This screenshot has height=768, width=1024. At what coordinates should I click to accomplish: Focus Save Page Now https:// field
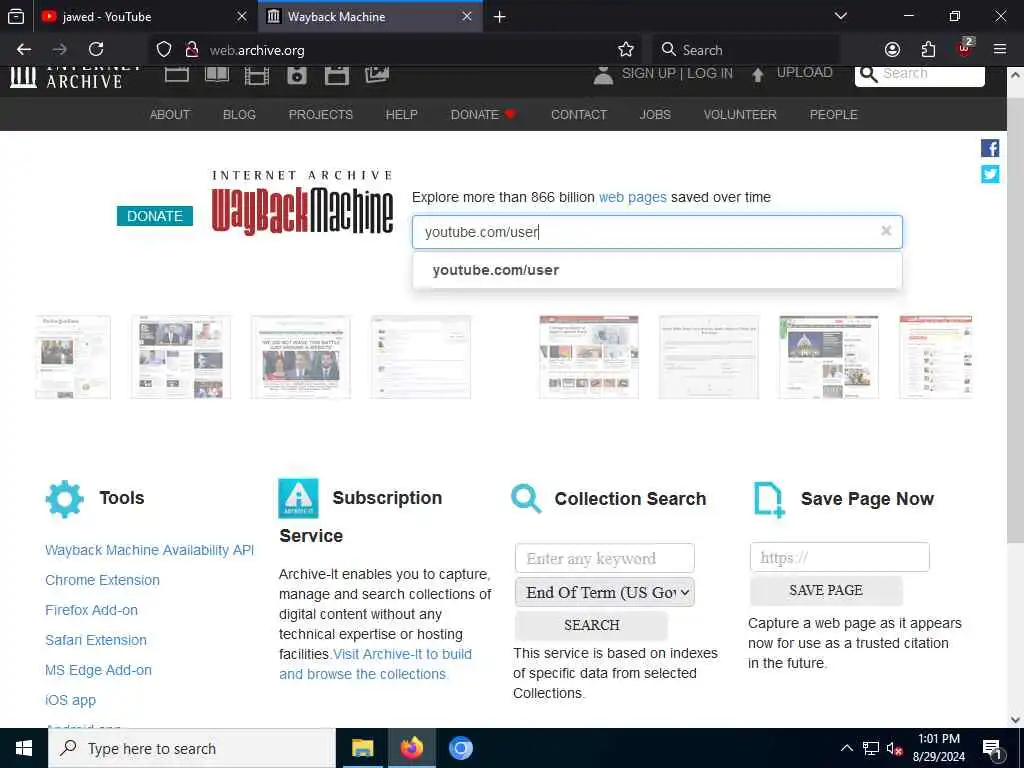point(840,557)
